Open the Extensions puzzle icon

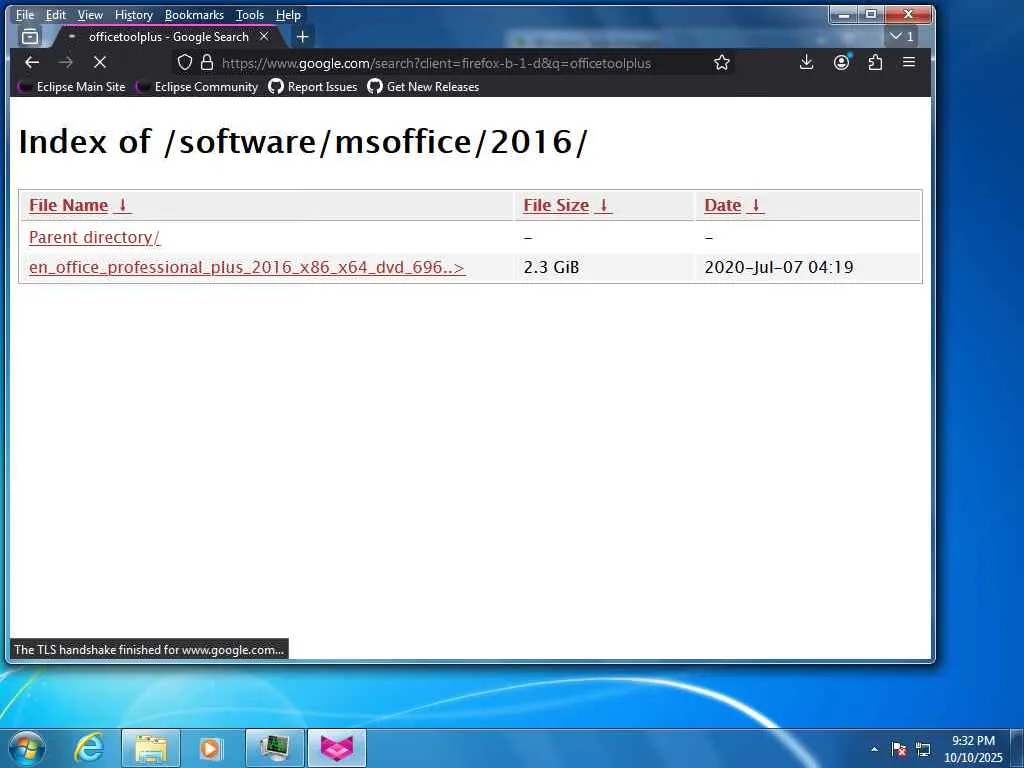point(875,62)
